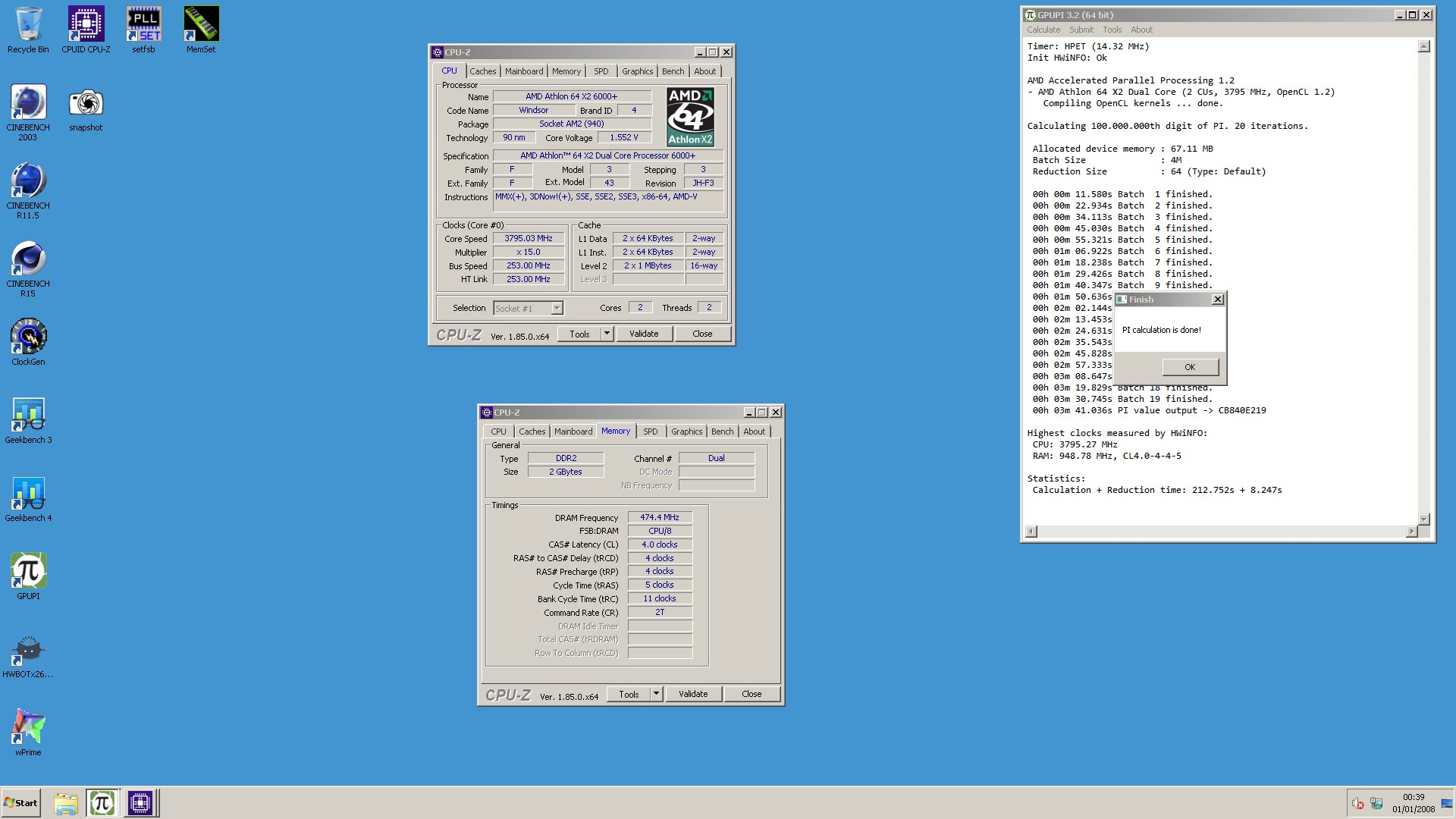
Task: Launch the HWBOTx265 desktop shortcut
Action: (x=28, y=654)
